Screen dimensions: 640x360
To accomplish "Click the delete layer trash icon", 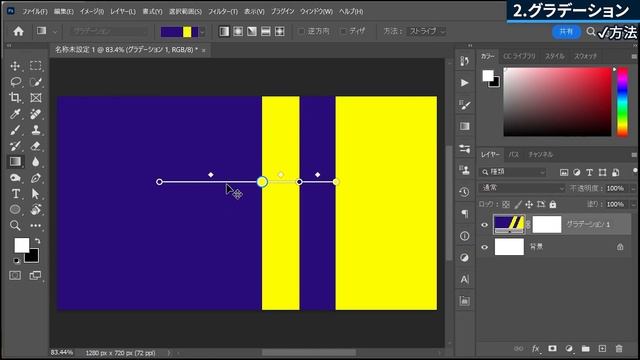I will [x=619, y=349].
